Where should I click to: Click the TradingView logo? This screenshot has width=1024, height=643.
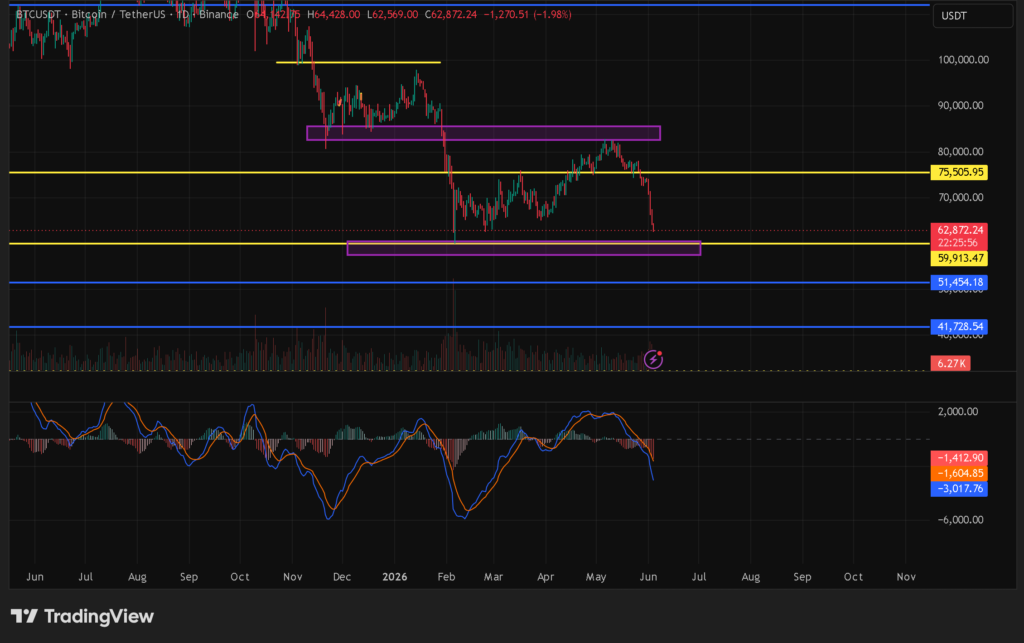[82, 616]
